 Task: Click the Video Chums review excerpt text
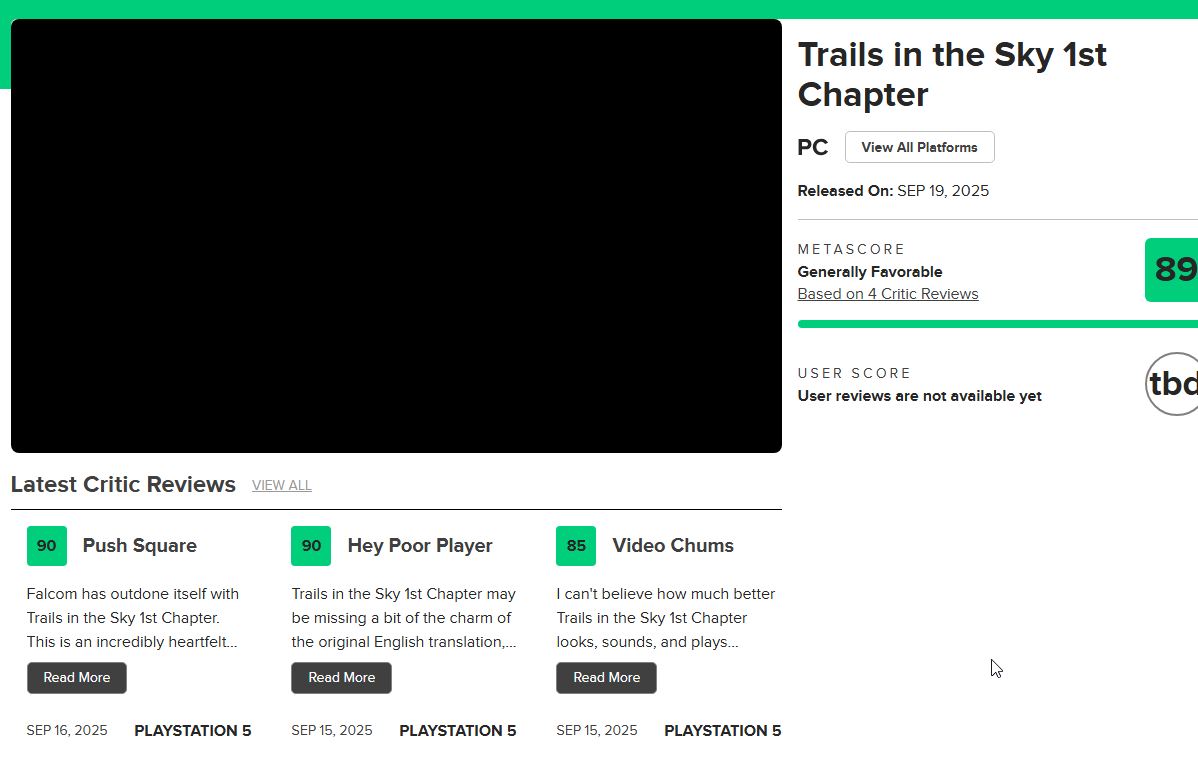click(665, 618)
